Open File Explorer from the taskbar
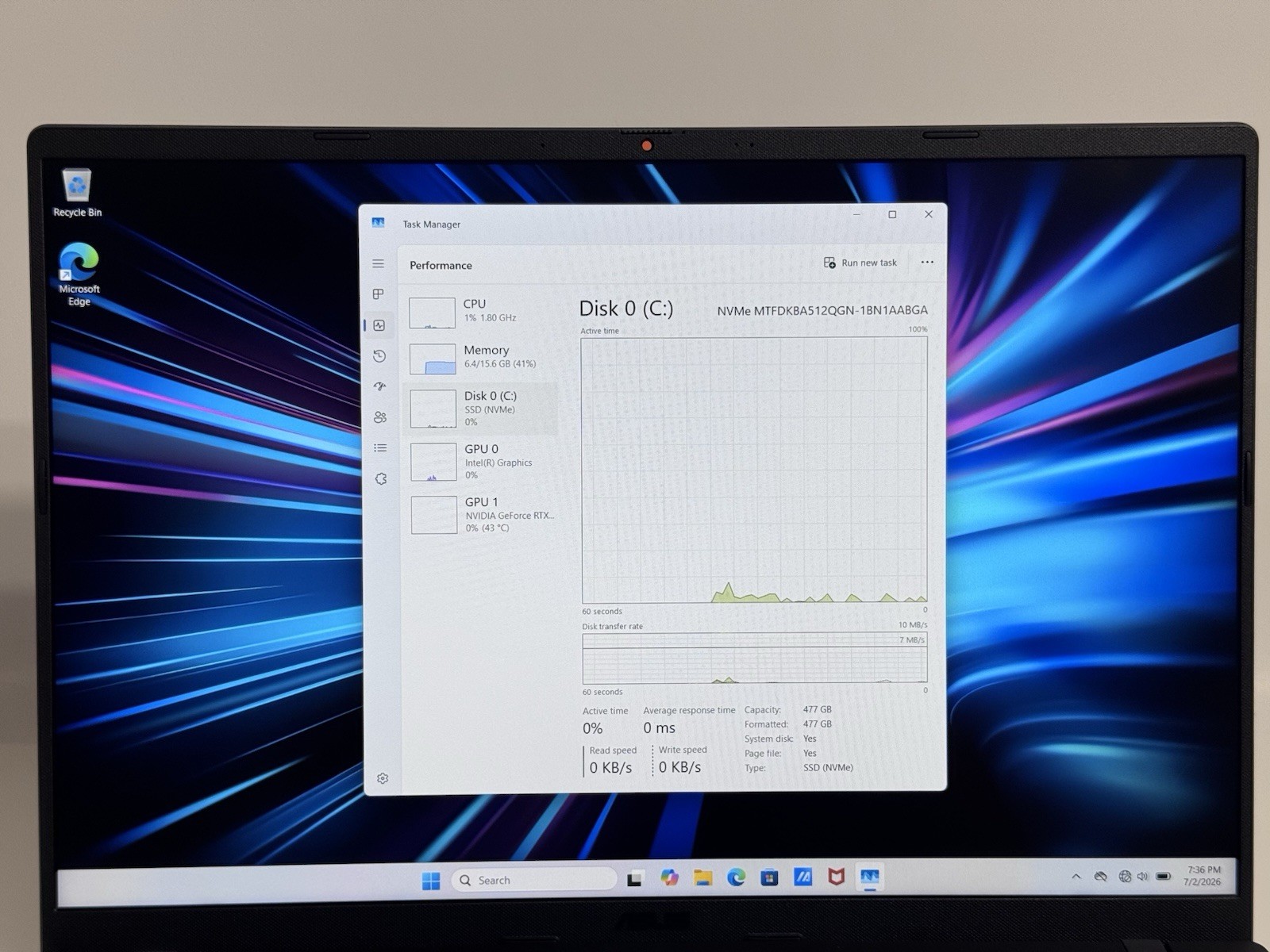The width and height of the screenshot is (1270, 952). [702, 877]
